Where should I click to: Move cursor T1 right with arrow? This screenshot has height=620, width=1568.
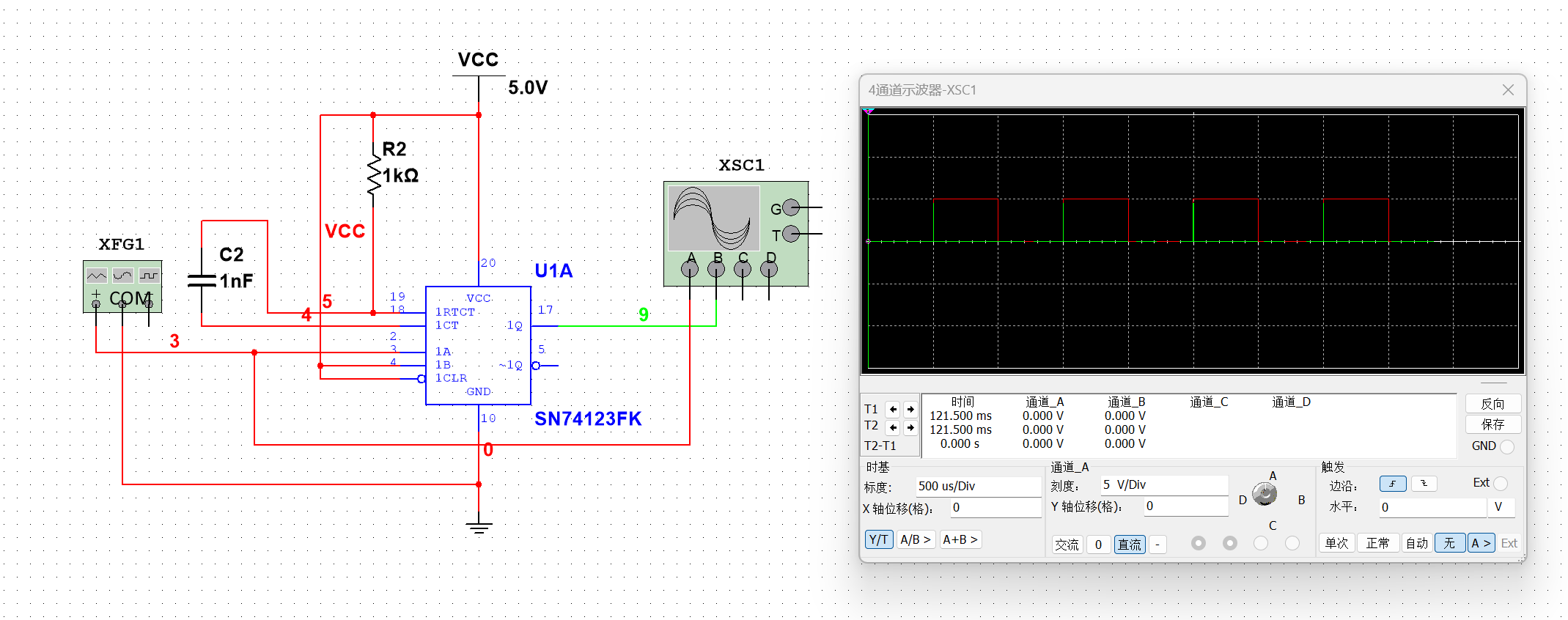pyautogui.click(x=910, y=410)
